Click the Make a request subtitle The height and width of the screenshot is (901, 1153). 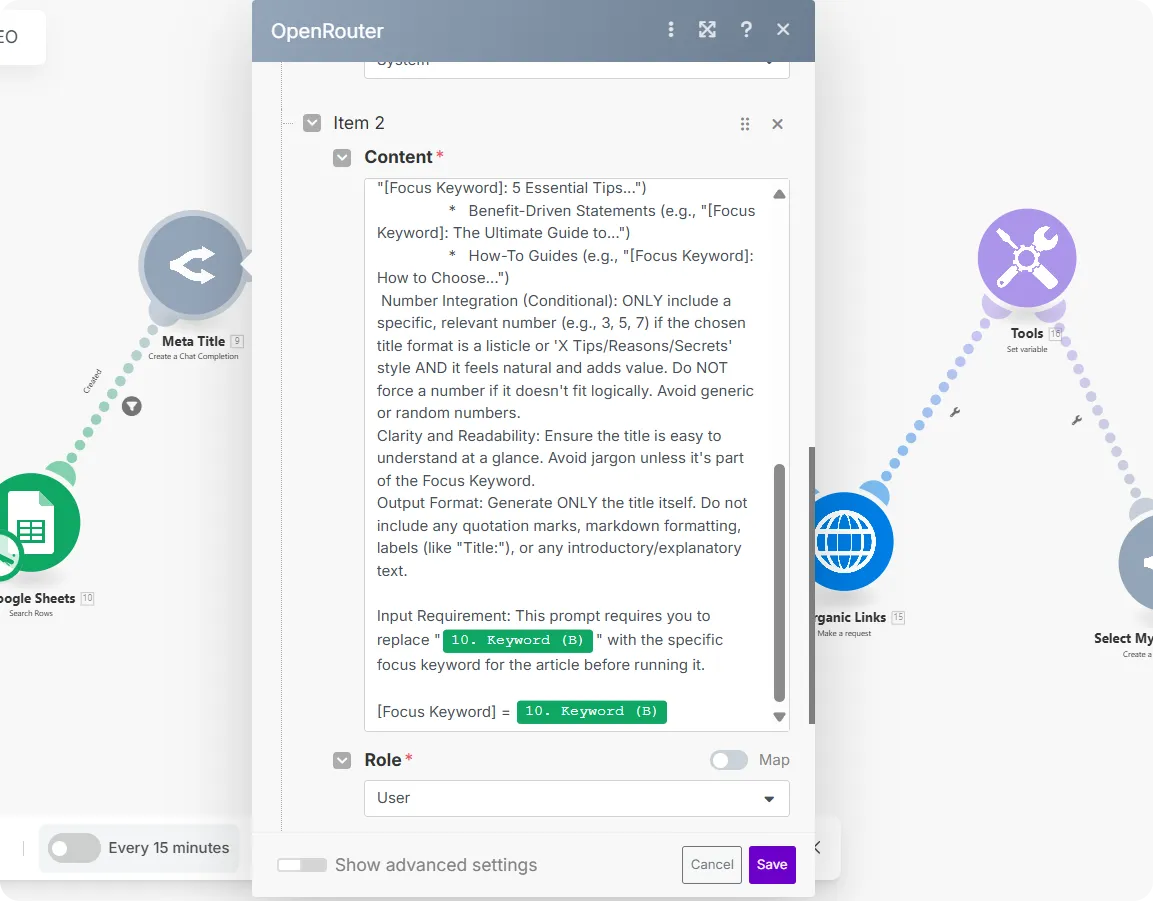tap(844, 633)
